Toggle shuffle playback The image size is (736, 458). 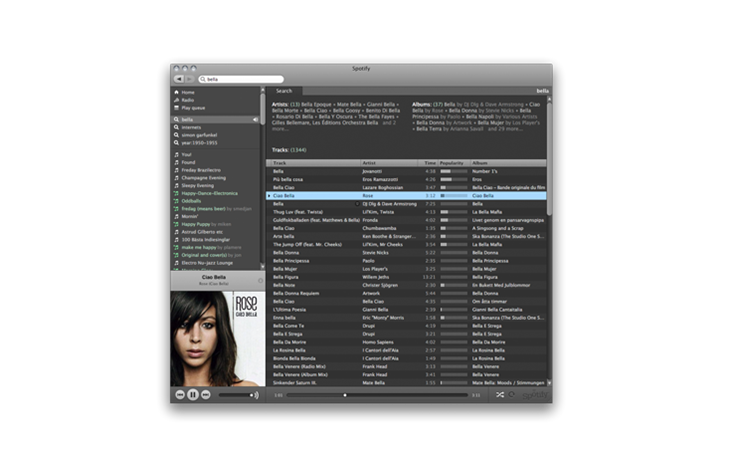[x=500, y=395]
